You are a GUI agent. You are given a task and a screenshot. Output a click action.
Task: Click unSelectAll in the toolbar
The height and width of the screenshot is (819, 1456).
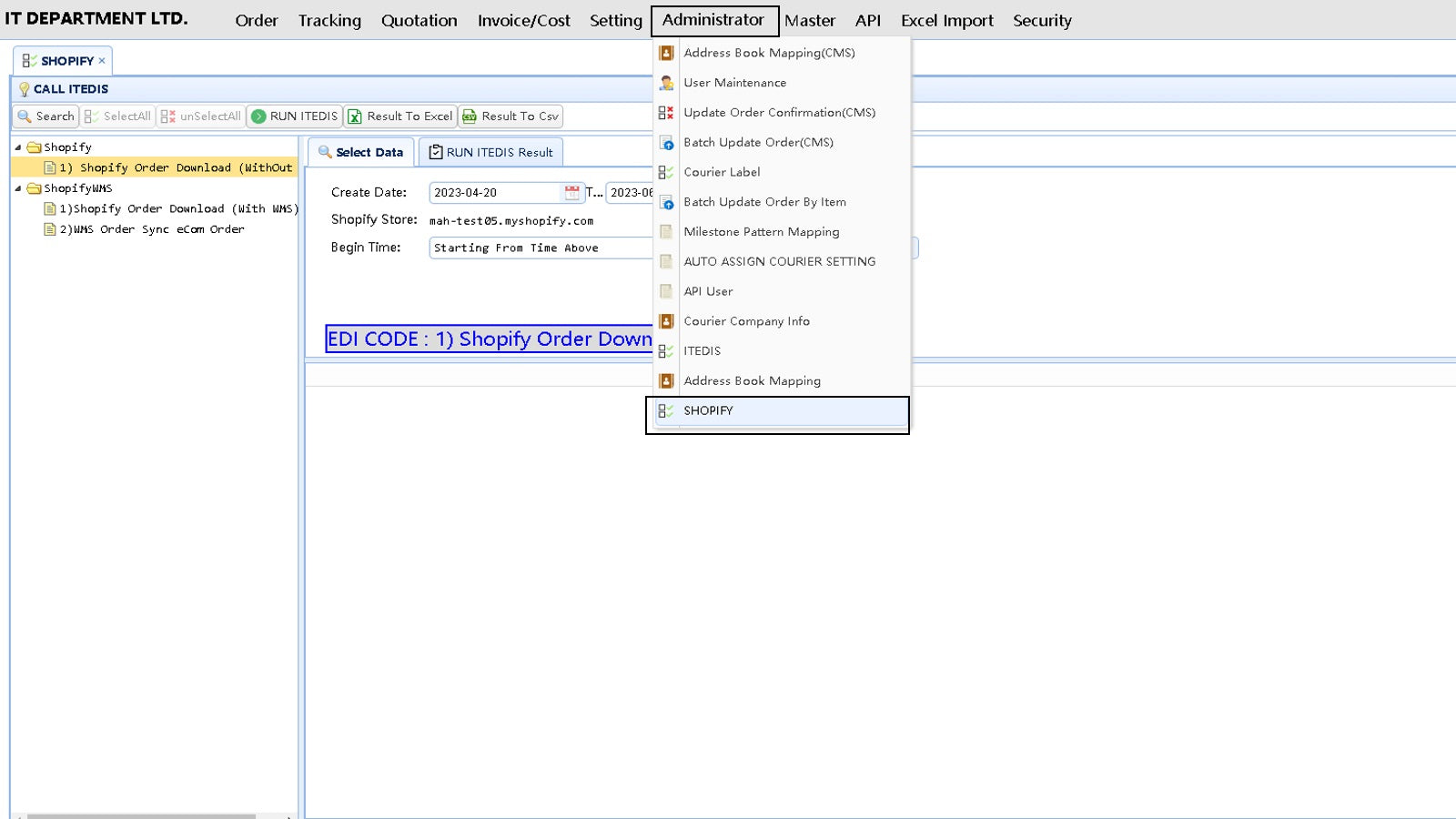201,116
